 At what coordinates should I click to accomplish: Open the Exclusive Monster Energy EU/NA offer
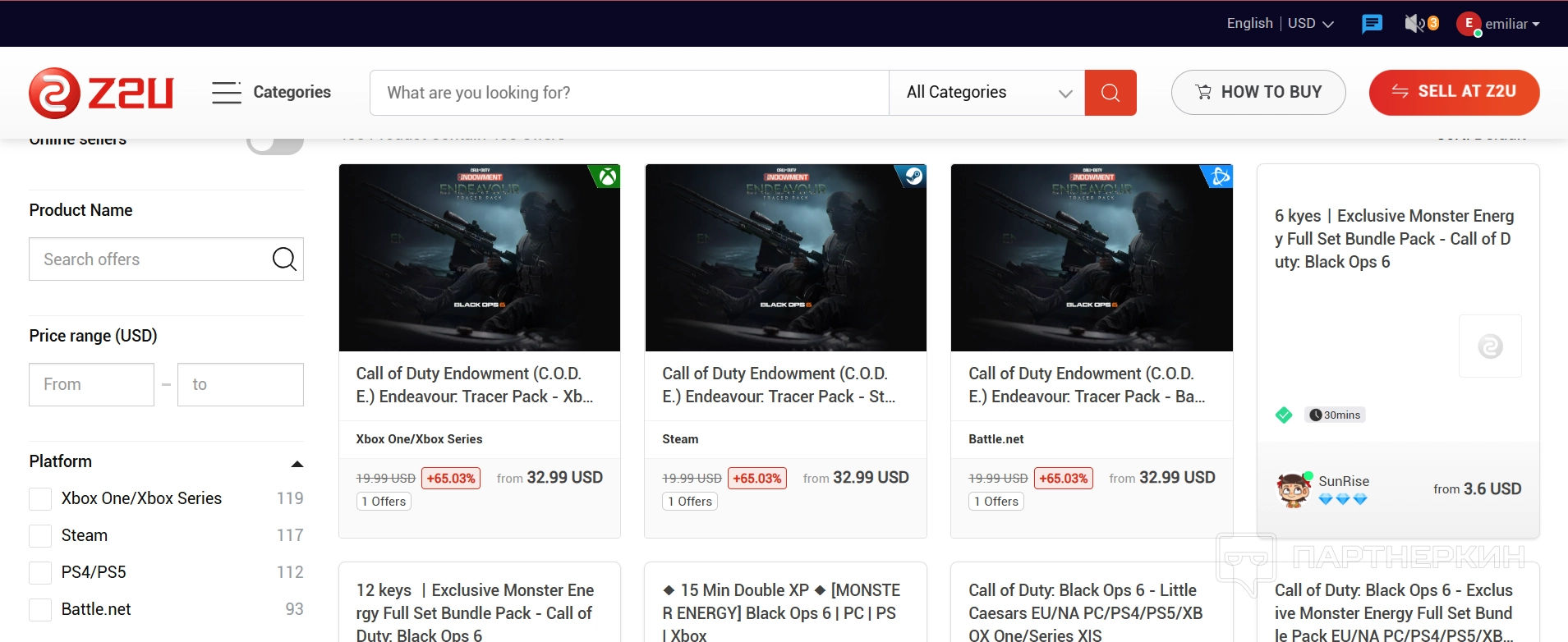(1394, 612)
